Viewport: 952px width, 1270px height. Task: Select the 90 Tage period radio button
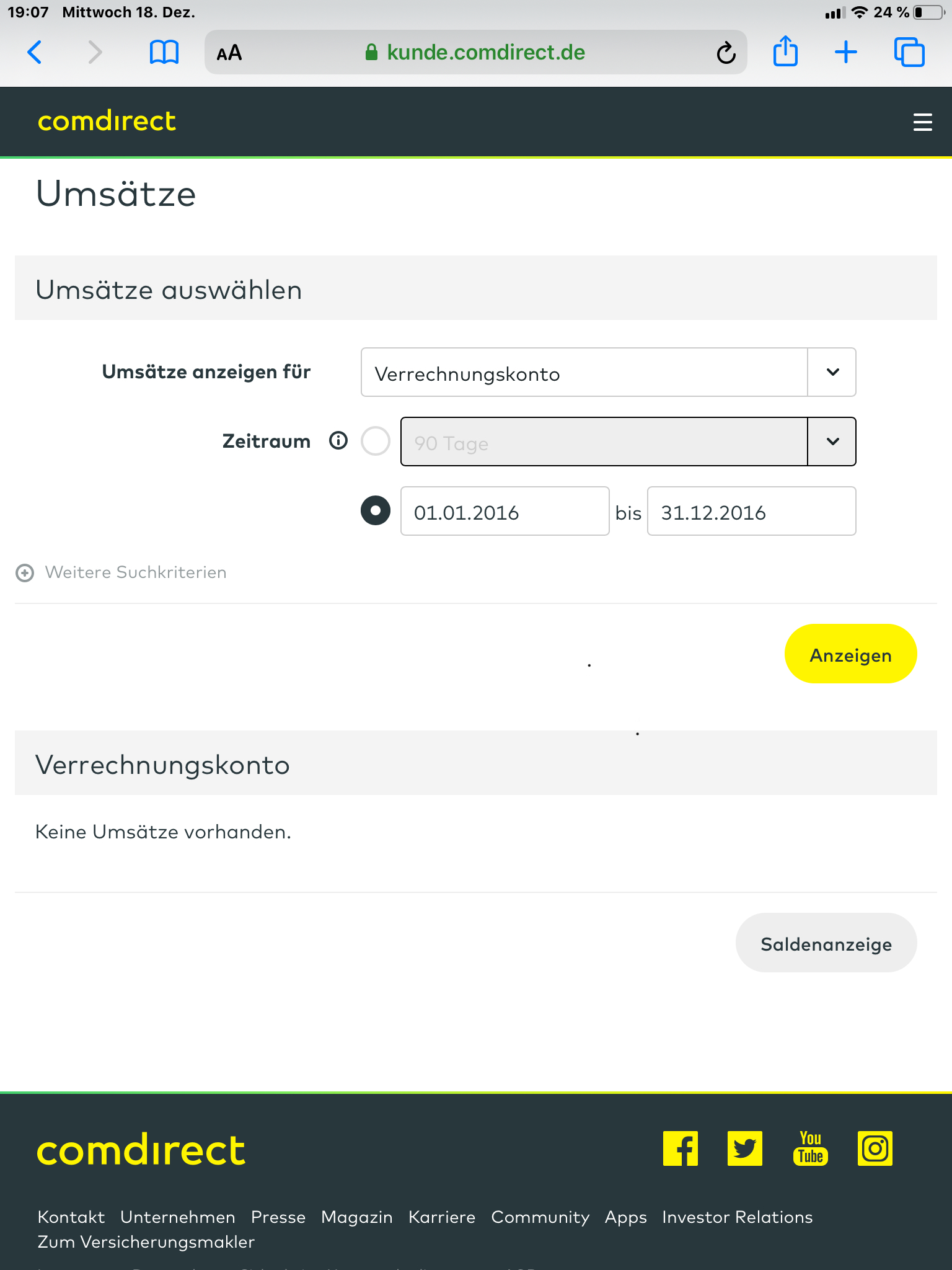(x=376, y=441)
